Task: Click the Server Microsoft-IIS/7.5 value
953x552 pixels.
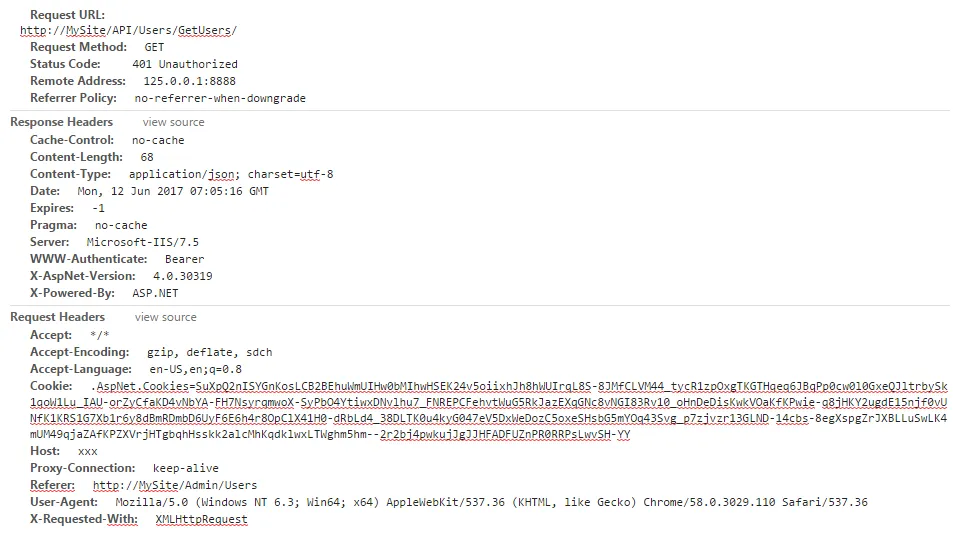Action: 142,242
